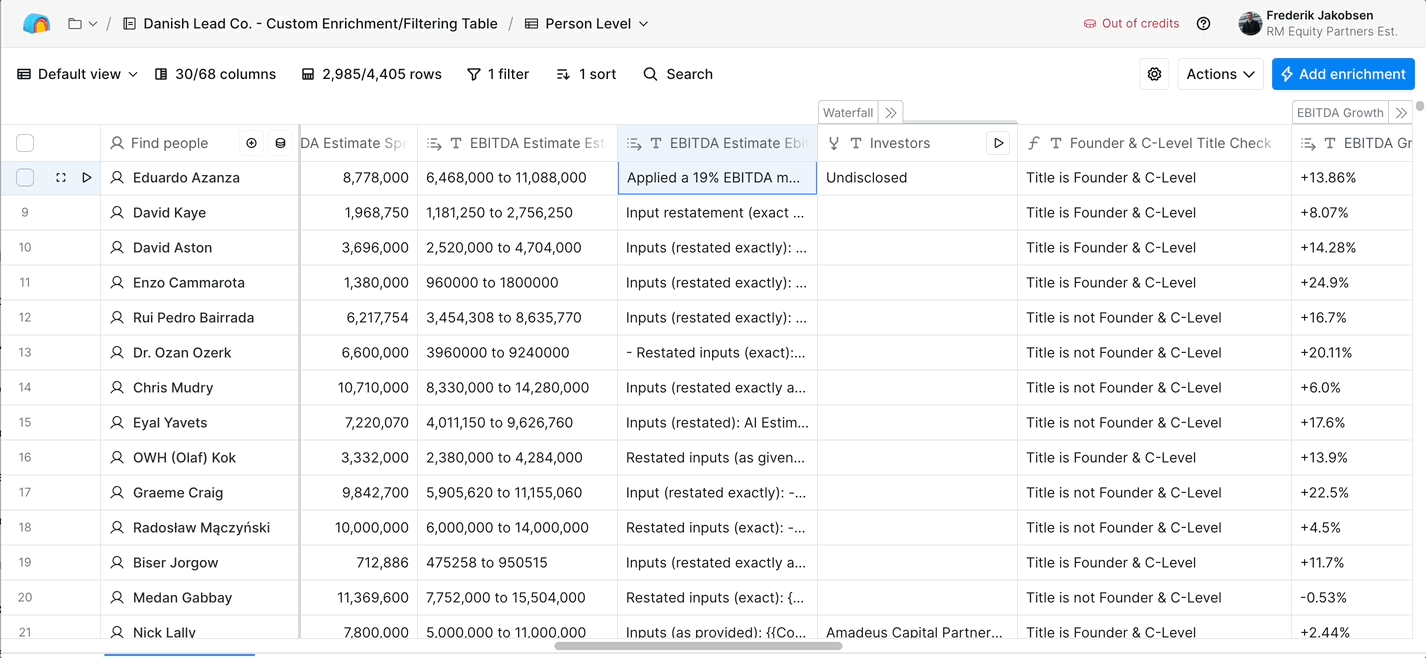Click the database icon in Find people header
The image size is (1426, 658).
281,143
